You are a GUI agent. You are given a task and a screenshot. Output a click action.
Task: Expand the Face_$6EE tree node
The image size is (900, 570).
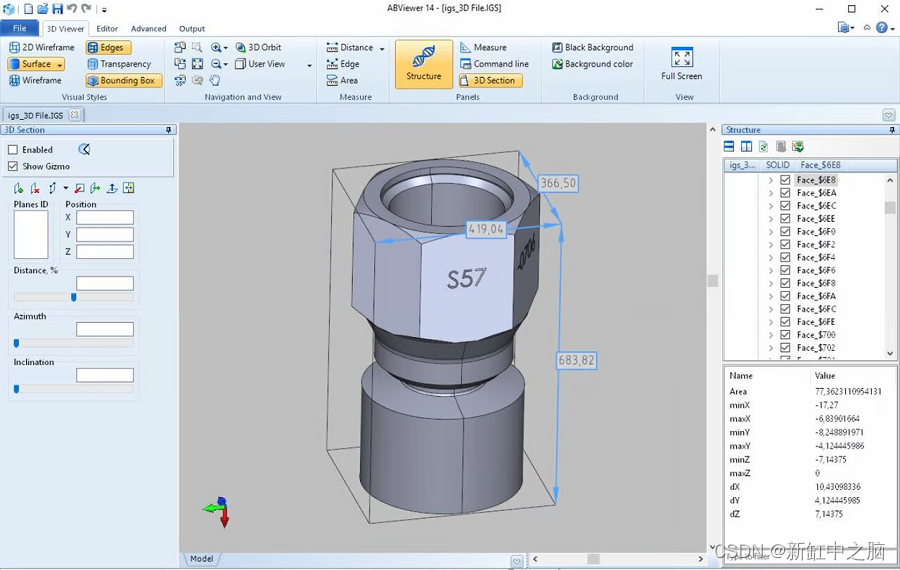click(771, 219)
